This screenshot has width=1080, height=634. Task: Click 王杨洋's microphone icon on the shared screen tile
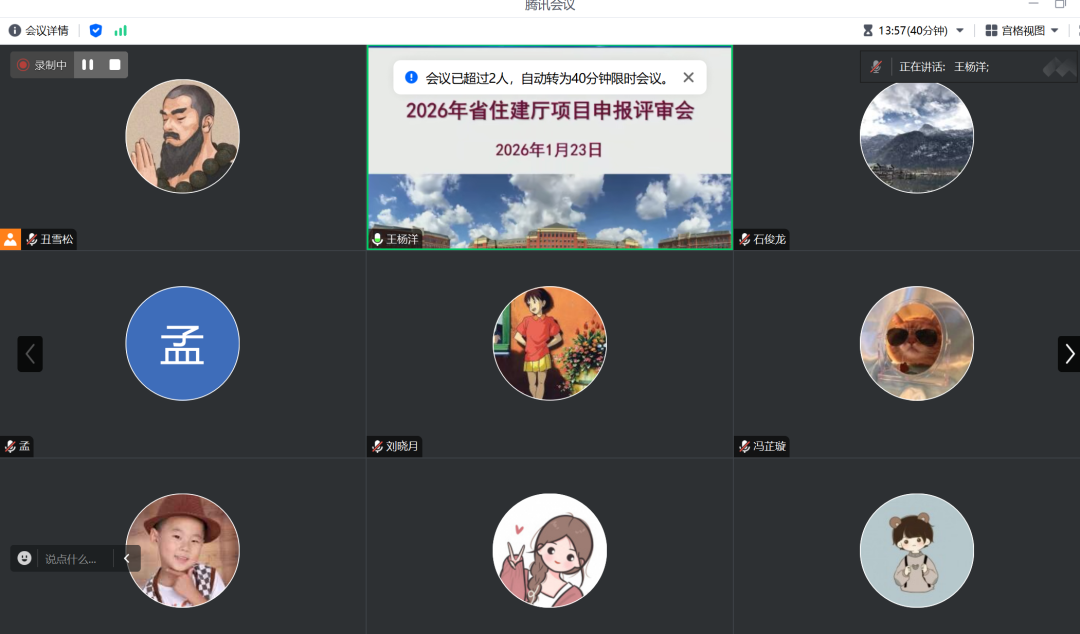tap(377, 239)
